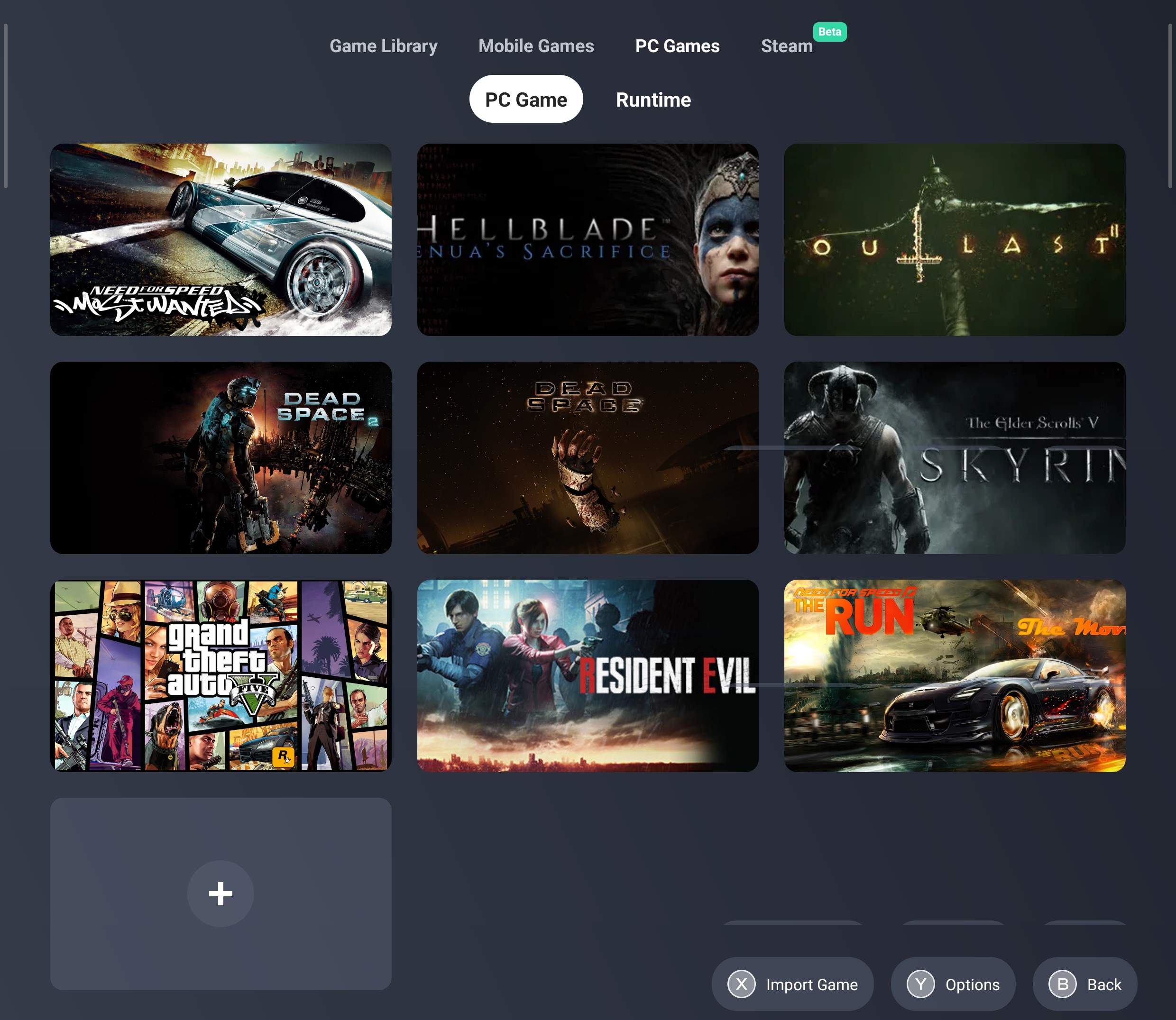Launch Need for Speed Most Wanted

[221, 240]
